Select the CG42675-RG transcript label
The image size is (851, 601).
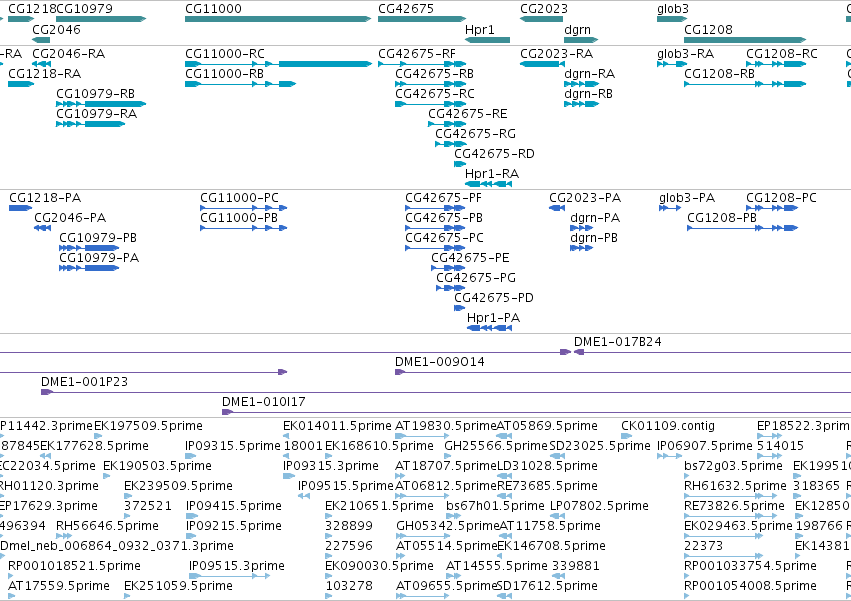pyautogui.click(x=475, y=134)
